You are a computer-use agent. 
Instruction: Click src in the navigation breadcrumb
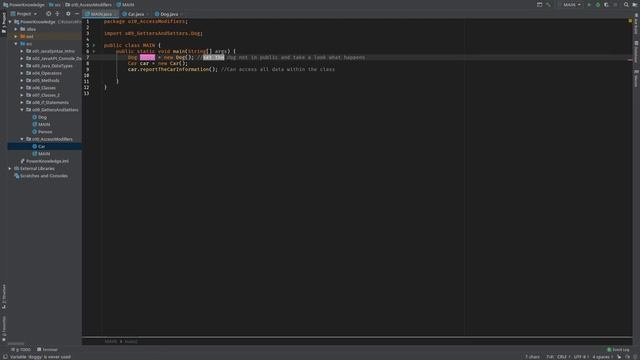pyautogui.click(x=55, y=5)
